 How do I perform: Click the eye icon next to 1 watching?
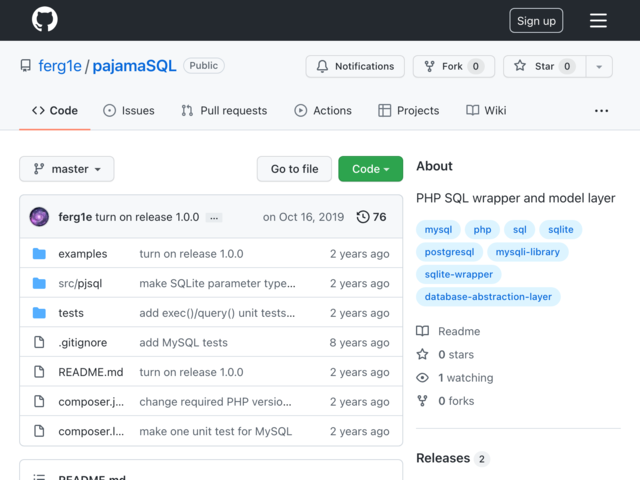422,378
